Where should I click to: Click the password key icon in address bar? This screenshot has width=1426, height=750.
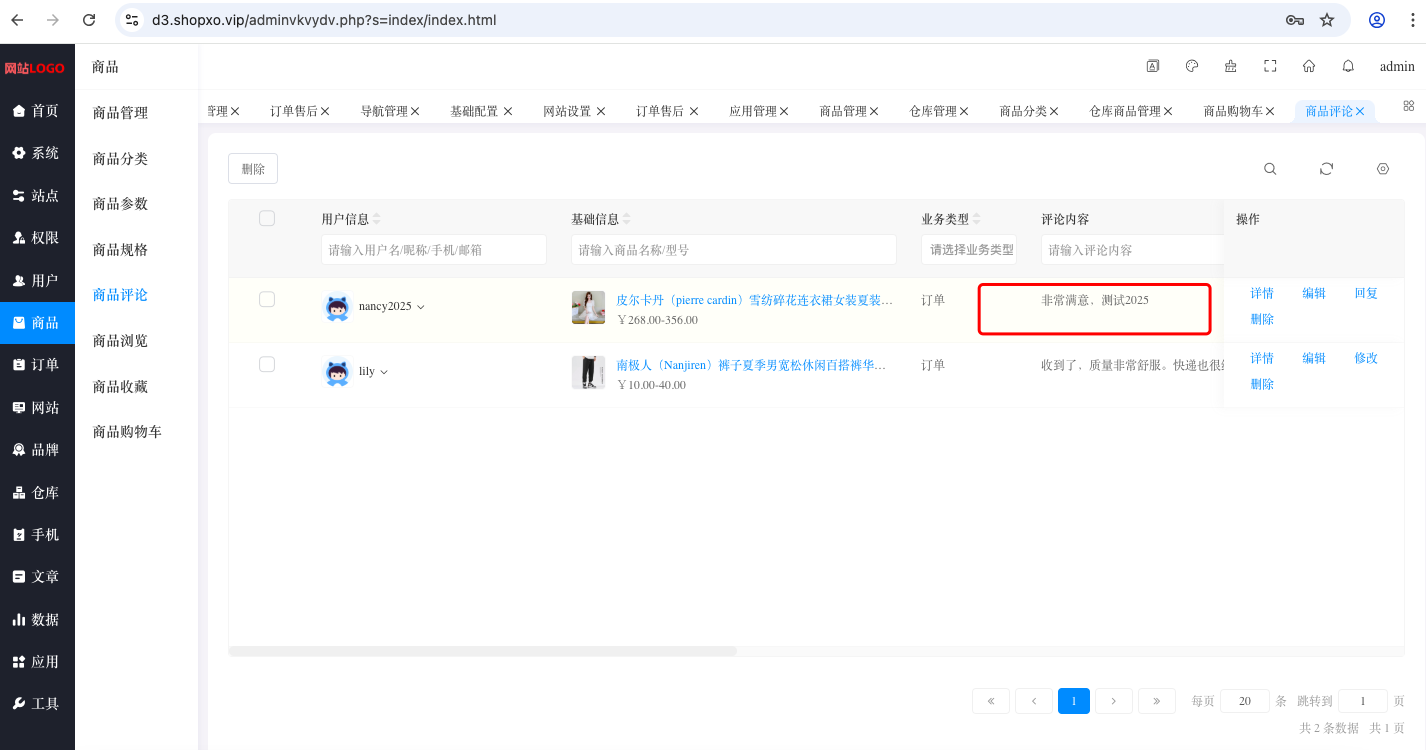click(1294, 20)
